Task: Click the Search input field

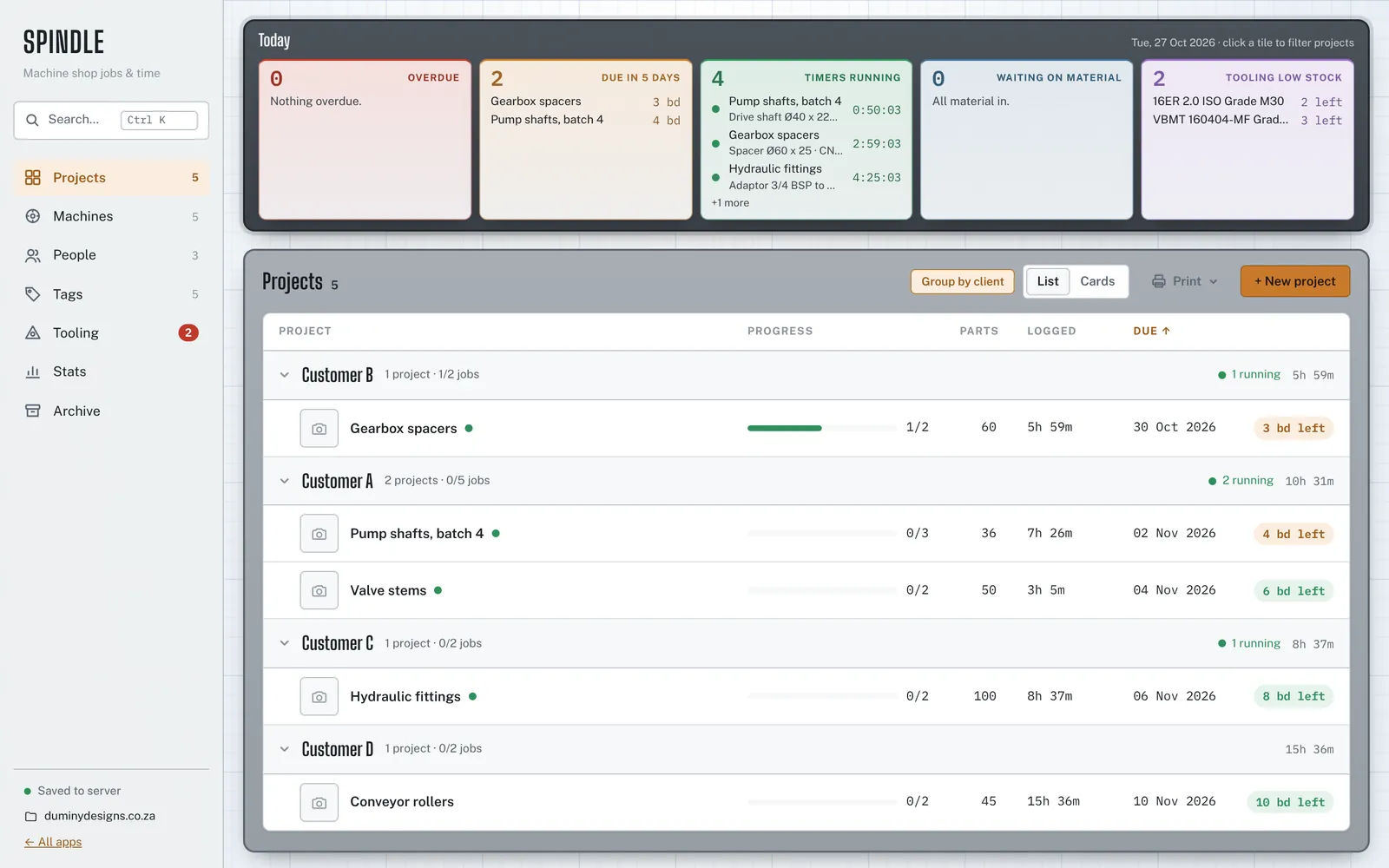Action: point(111,120)
